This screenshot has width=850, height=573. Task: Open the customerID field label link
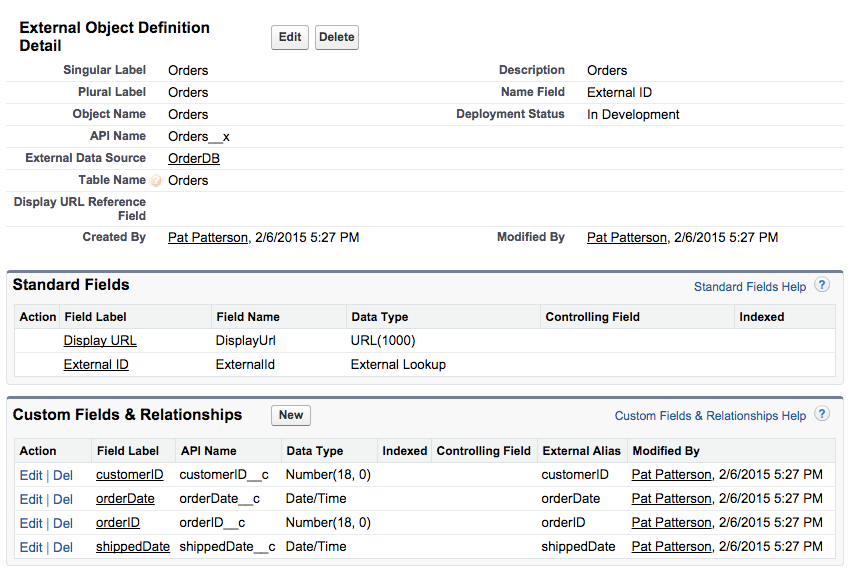[x=129, y=474]
